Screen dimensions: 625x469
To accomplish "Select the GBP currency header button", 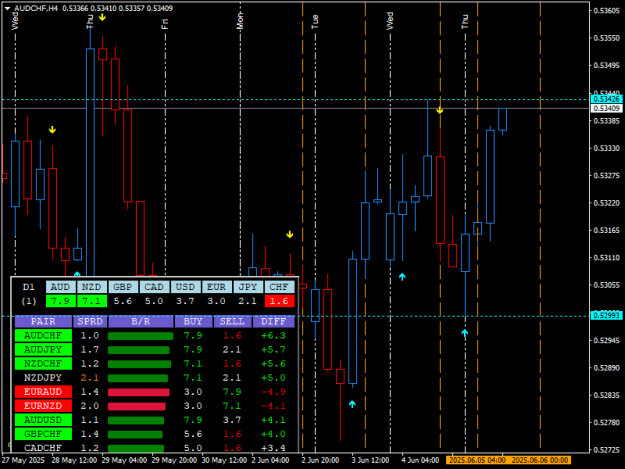I will (123, 287).
